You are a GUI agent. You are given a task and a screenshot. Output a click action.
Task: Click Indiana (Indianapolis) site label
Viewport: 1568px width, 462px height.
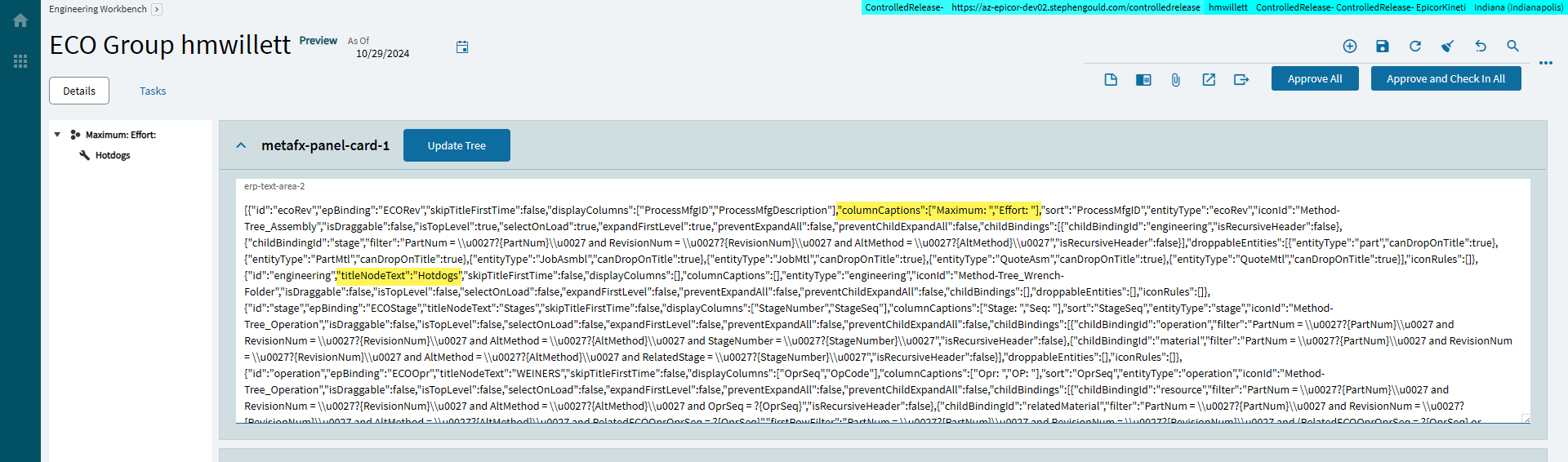[x=1518, y=7]
